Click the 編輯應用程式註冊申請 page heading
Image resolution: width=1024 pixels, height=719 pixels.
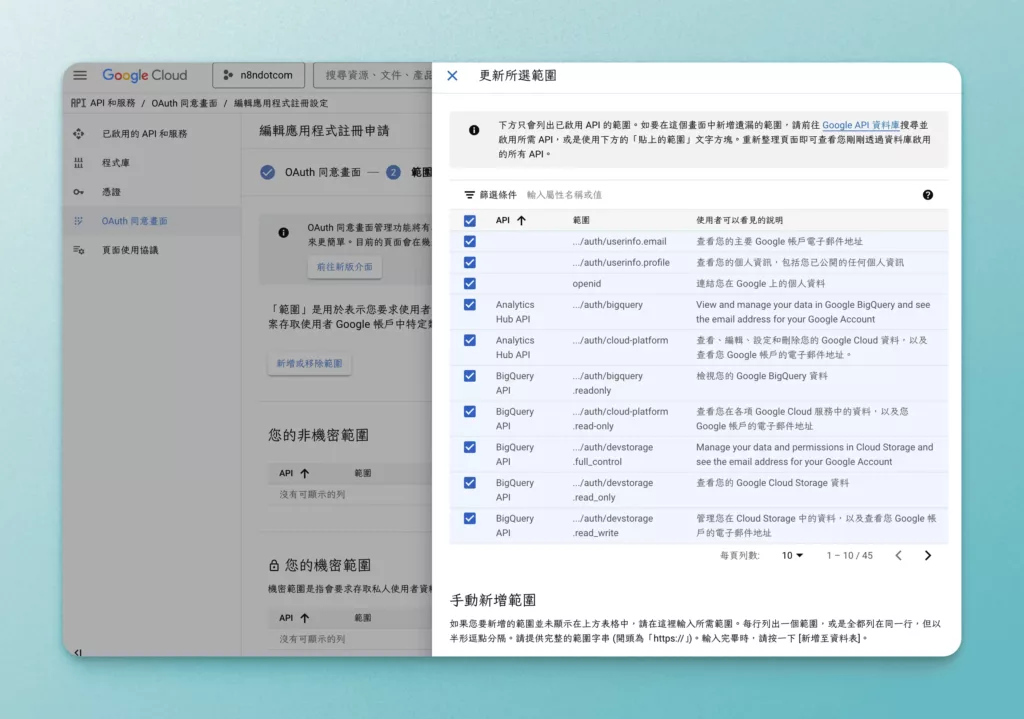pyautogui.click(x=324, y=131)
